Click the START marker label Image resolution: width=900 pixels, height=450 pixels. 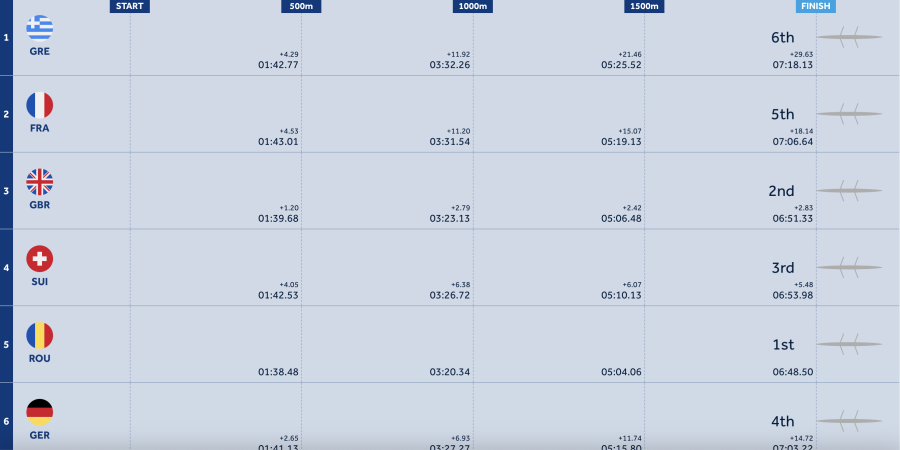click(130, 6)
